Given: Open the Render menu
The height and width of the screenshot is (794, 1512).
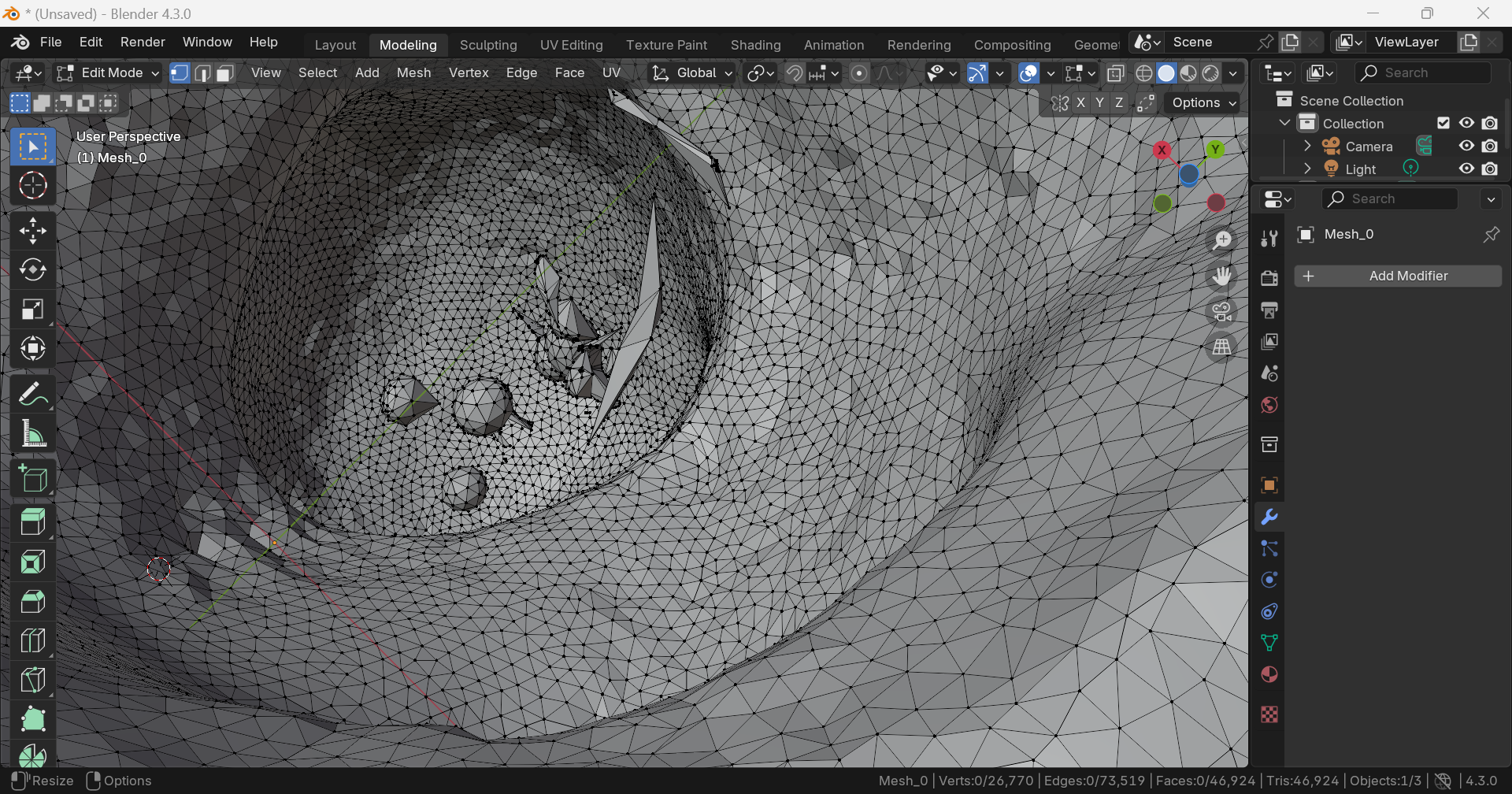Looking at the screenshot, I should pos(143,42).
